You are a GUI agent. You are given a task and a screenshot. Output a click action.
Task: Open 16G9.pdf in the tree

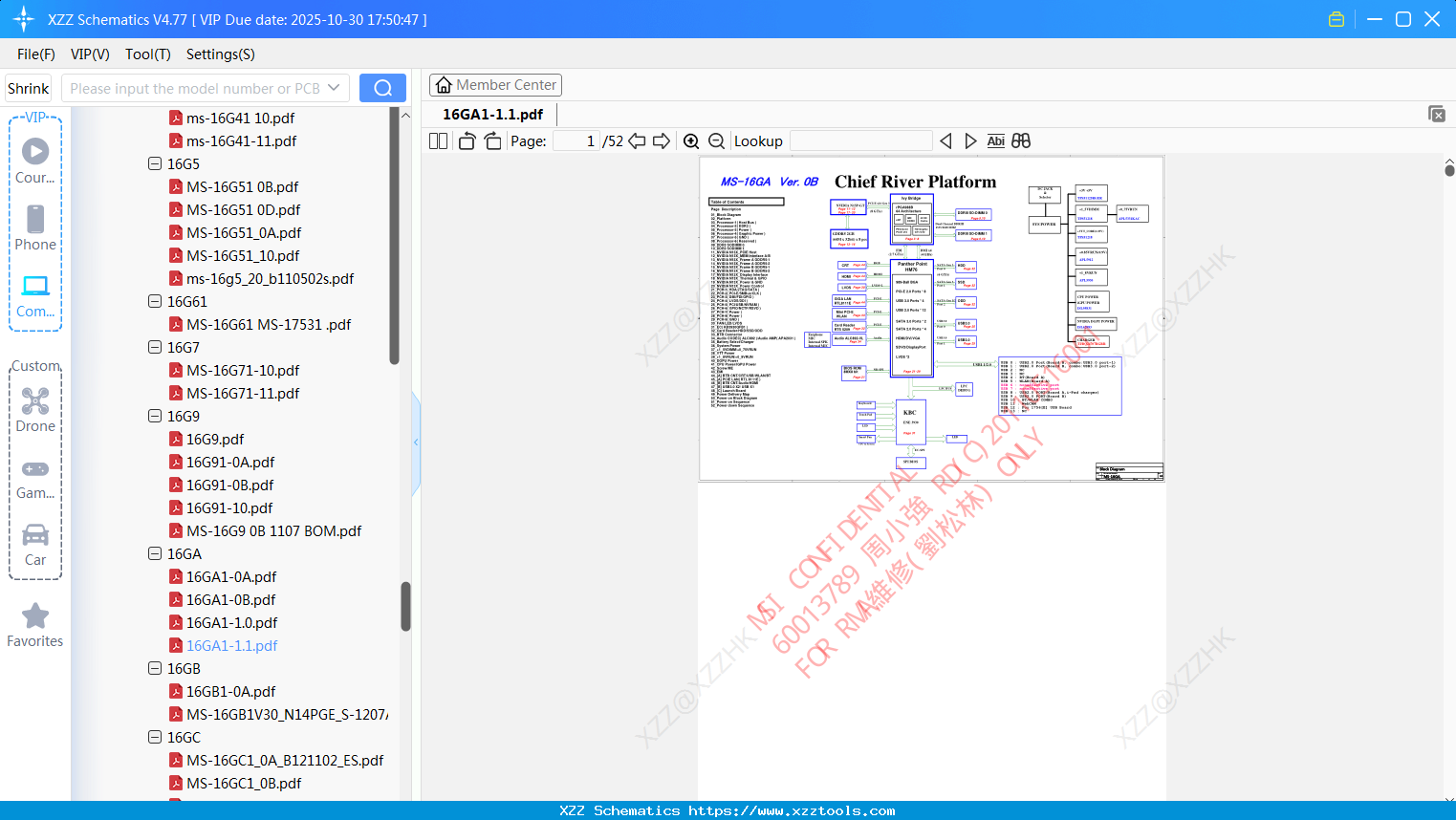[x=215, y=439]
